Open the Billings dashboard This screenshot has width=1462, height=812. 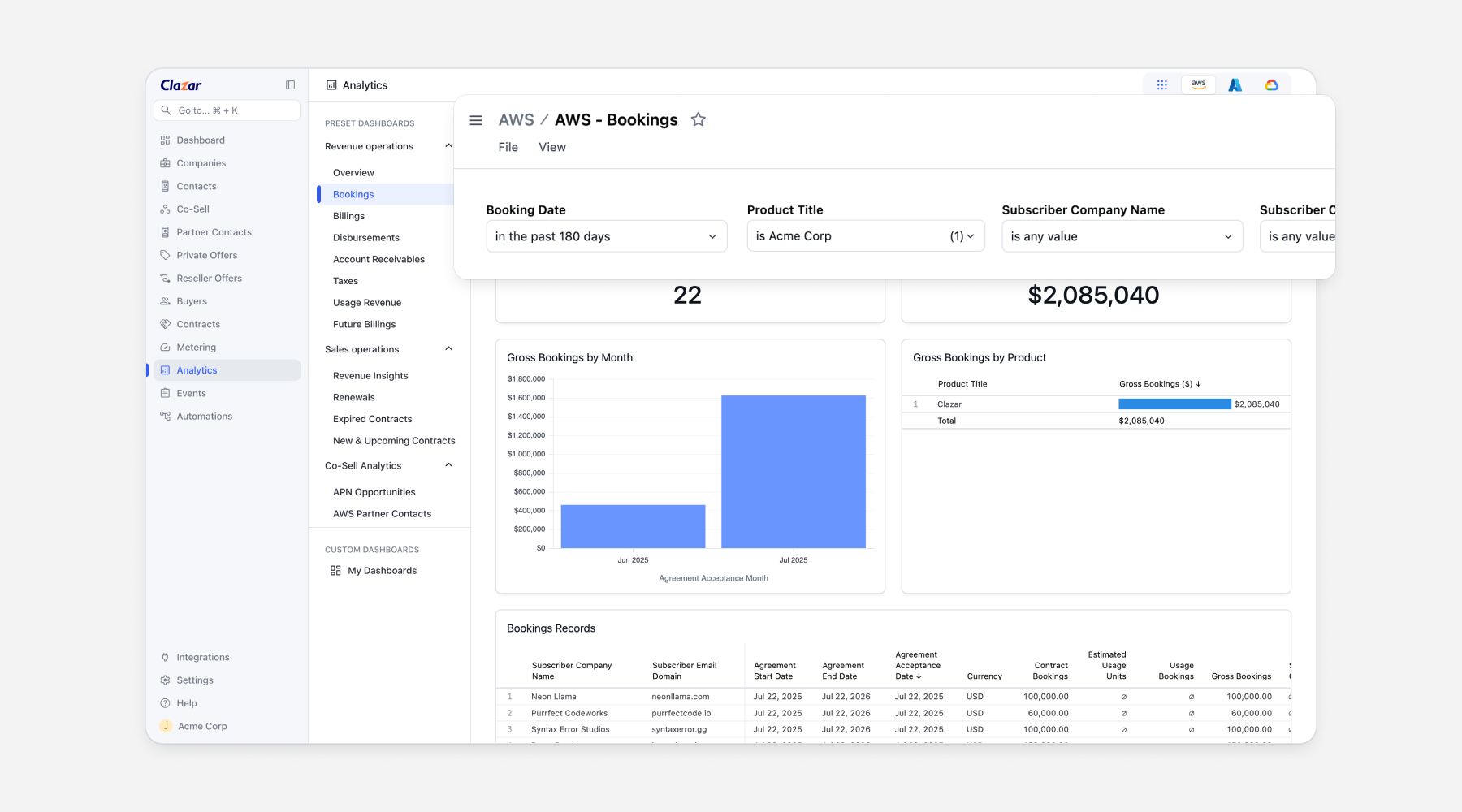pos(349,216)
